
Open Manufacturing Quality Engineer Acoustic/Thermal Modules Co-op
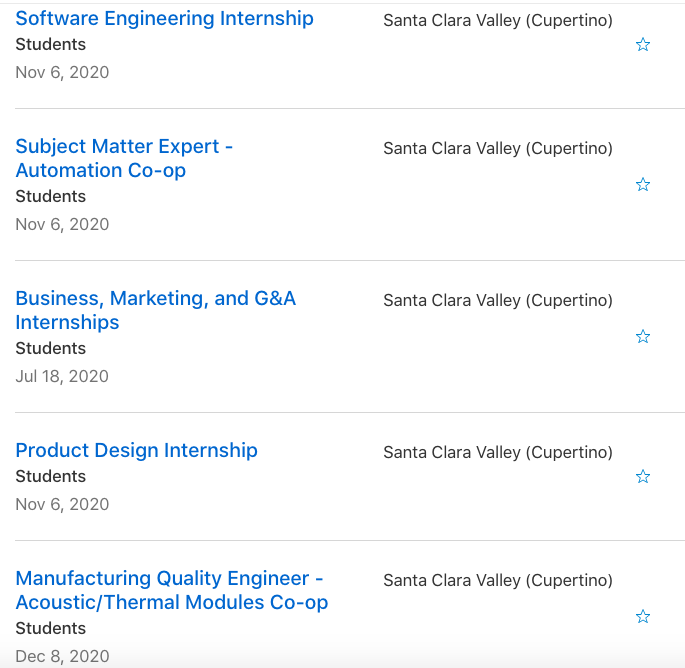171,590
